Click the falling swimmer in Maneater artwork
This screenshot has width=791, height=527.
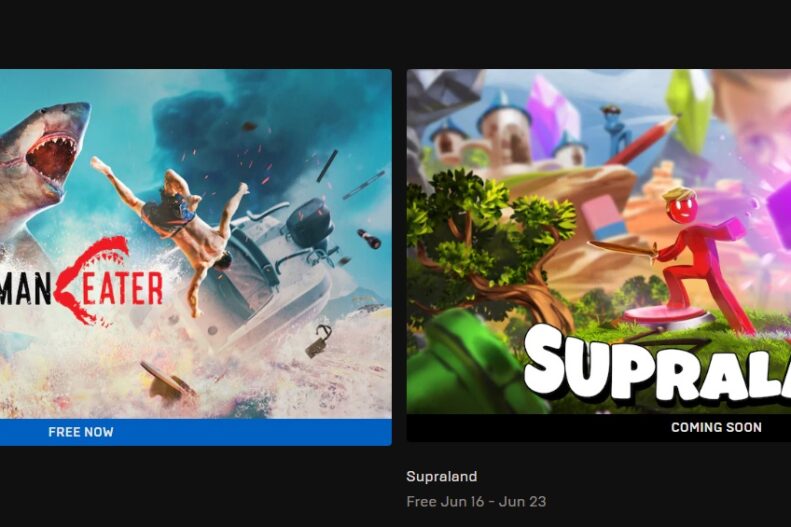coord(172,224)
